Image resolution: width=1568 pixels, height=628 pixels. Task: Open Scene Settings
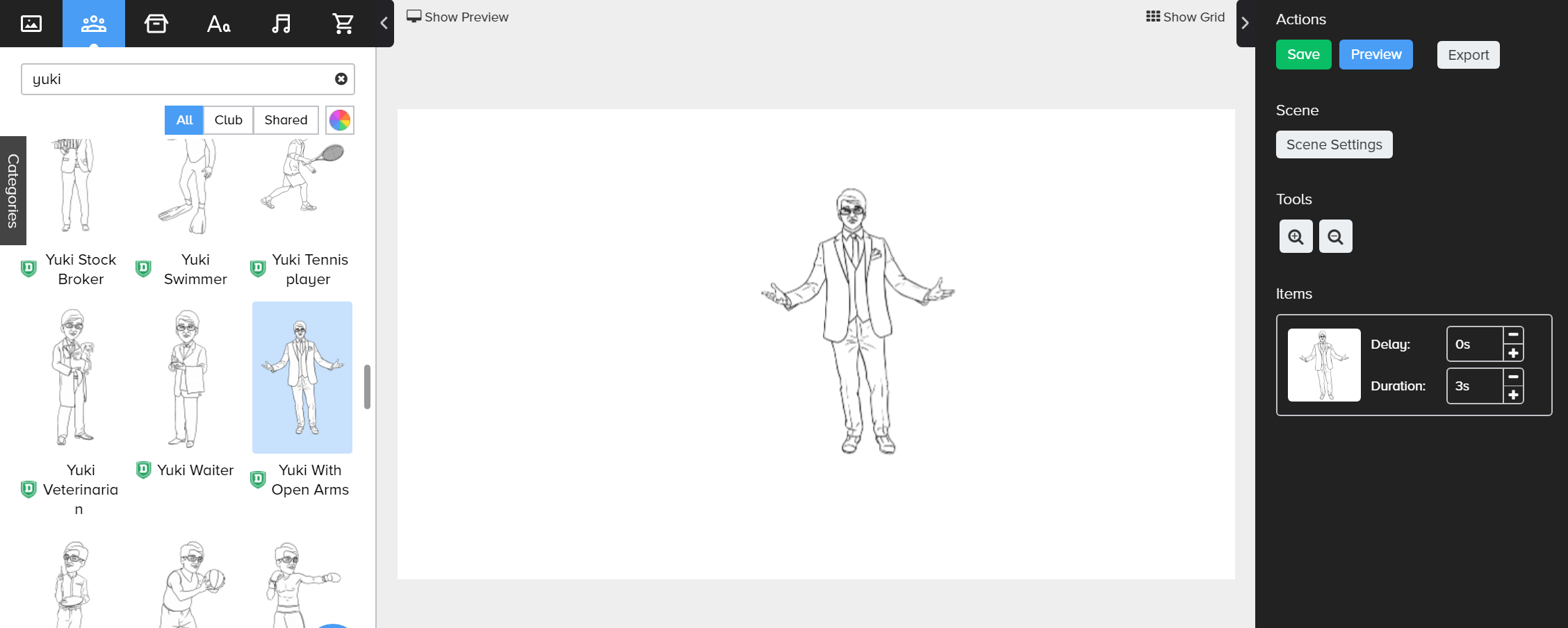pos(1334,144)
